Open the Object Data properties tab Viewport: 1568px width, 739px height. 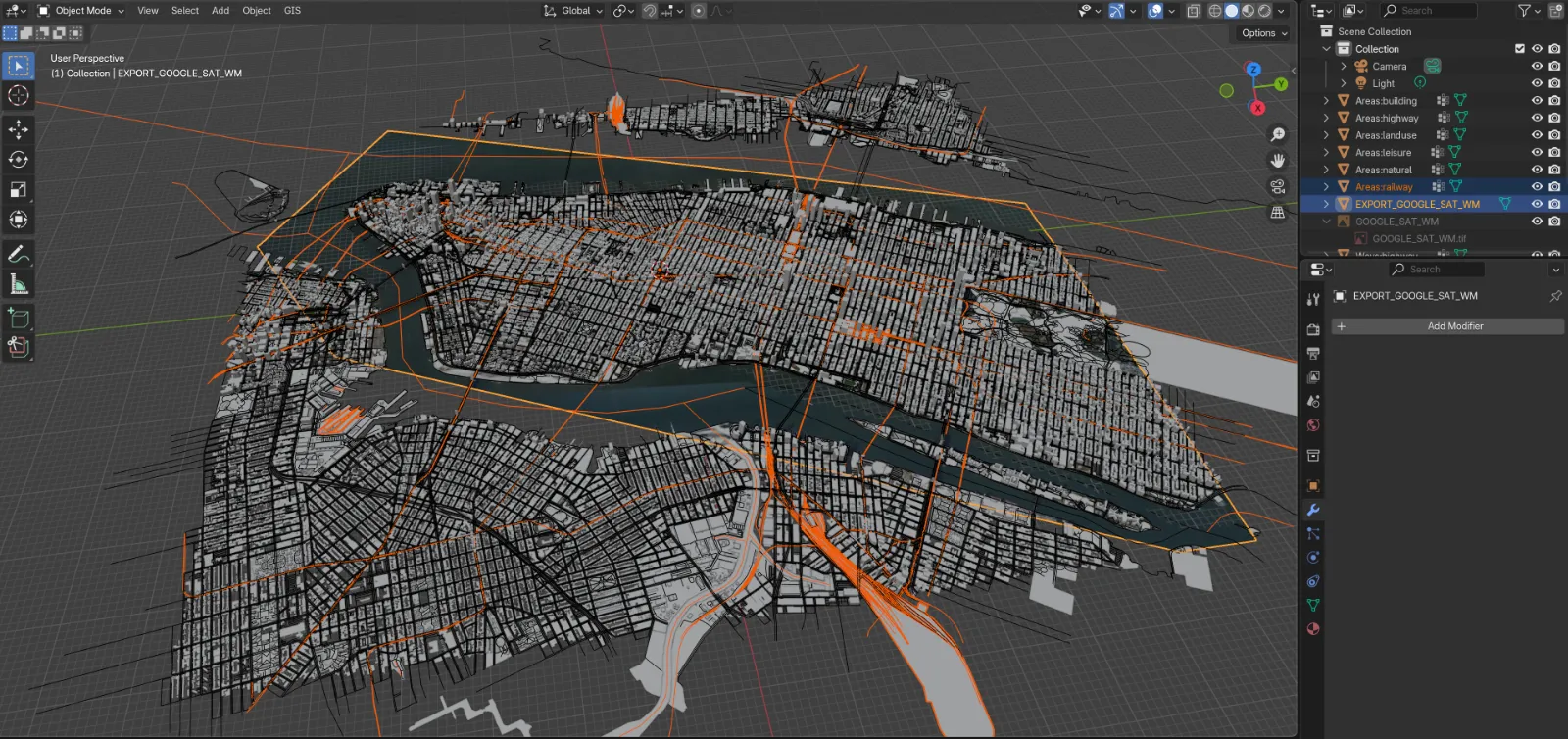coord(1313,605)
